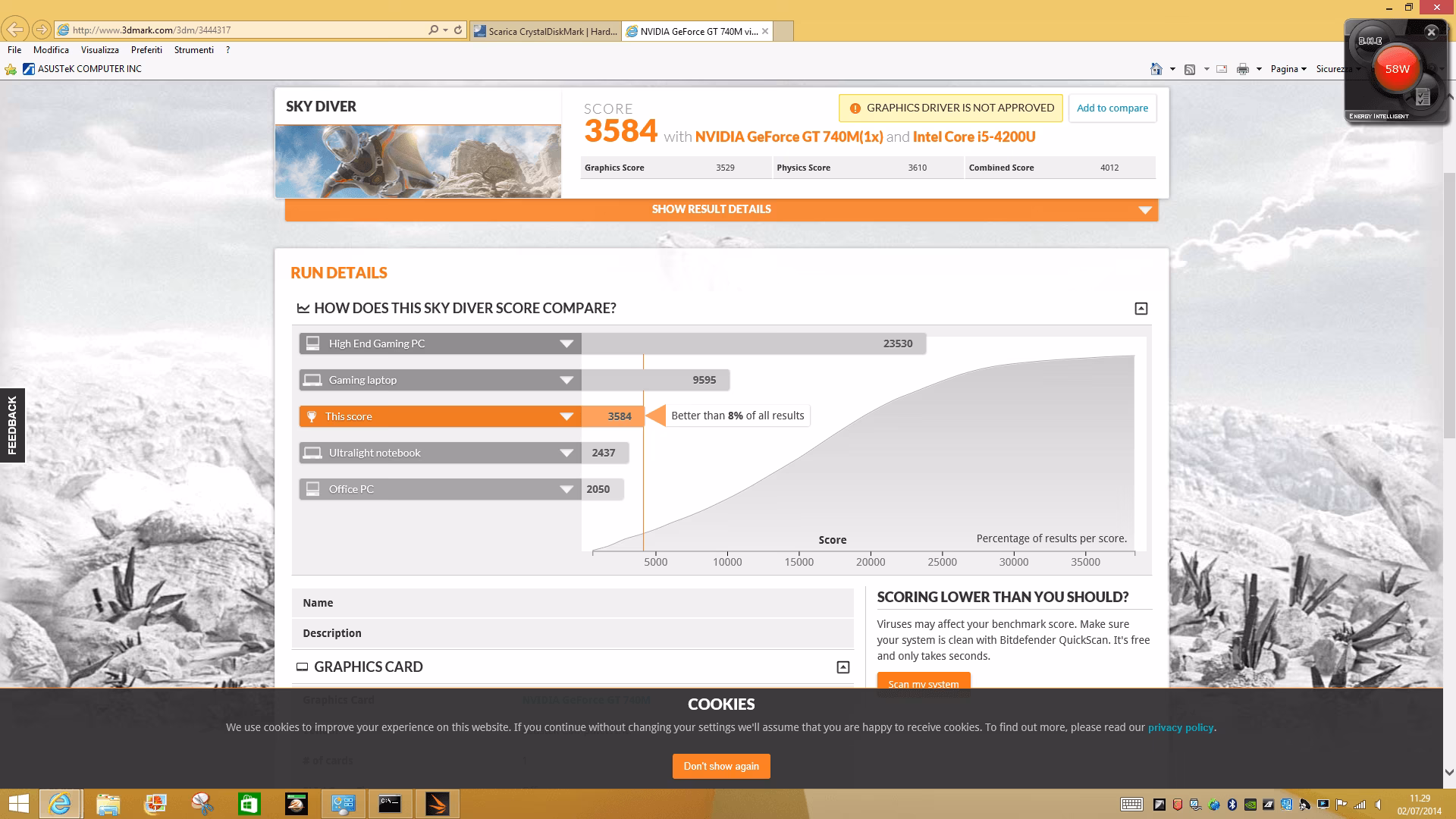Open the print options dropdown arrow
This screenshot has height=819, width=1456.
click(x=1259, y=69)
